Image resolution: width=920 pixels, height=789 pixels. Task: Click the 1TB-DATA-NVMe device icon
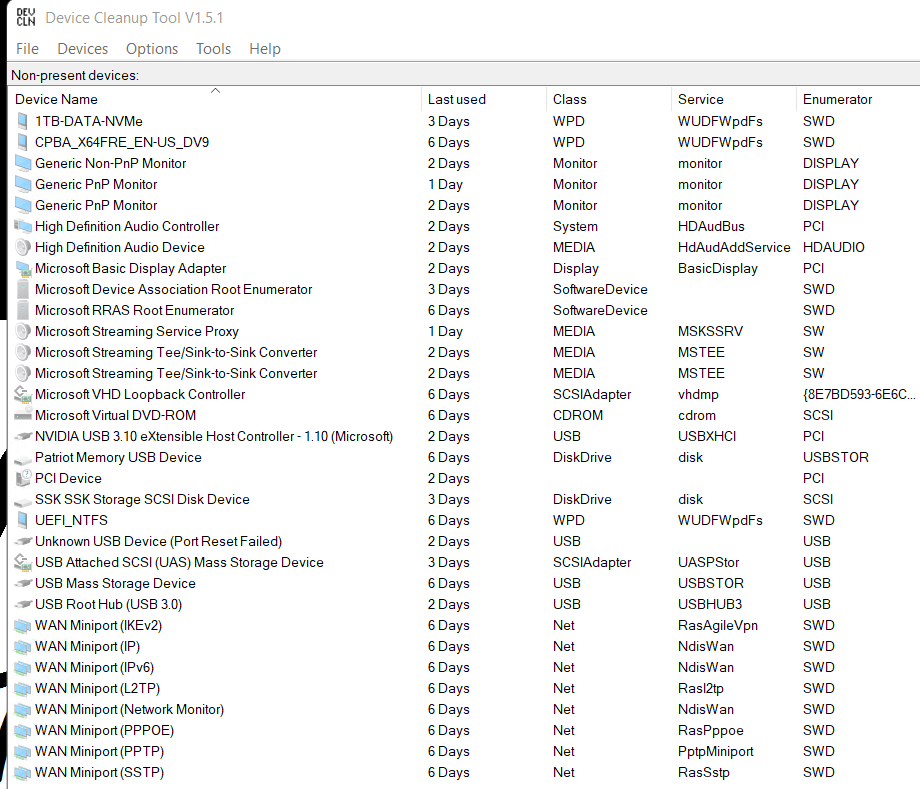point(23,121)
